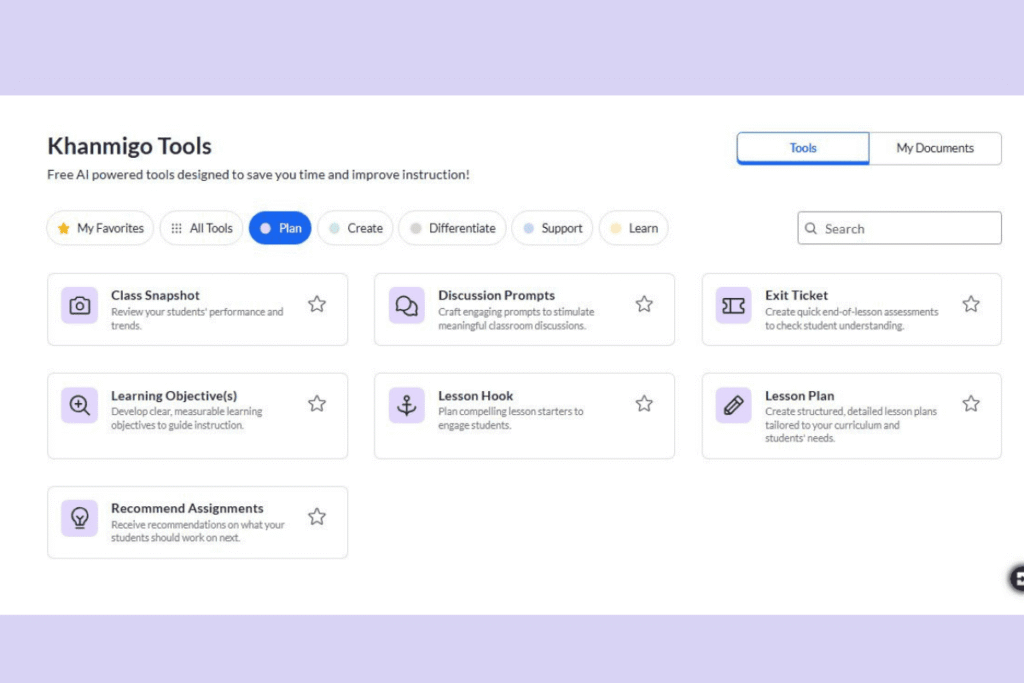Click the Exit Ticket icon

click(x=733, y=305)
